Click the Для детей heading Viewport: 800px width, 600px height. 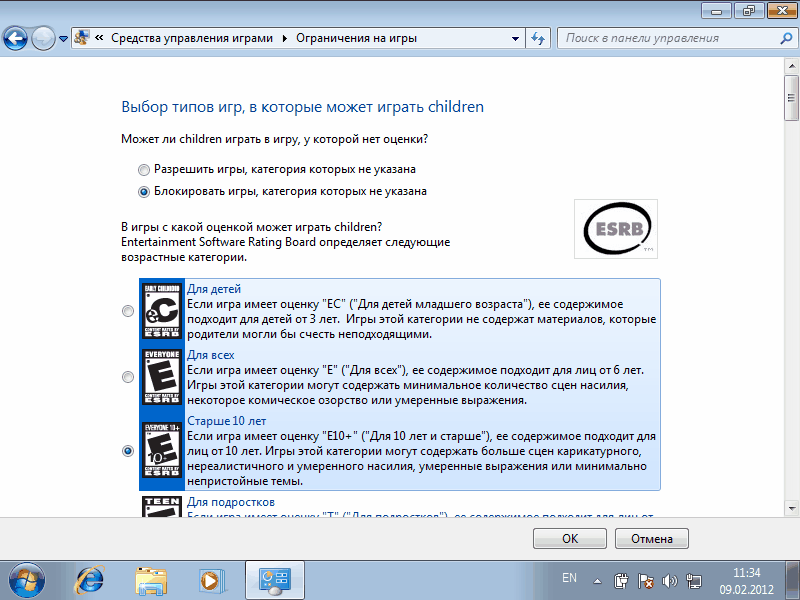(214, 289)
